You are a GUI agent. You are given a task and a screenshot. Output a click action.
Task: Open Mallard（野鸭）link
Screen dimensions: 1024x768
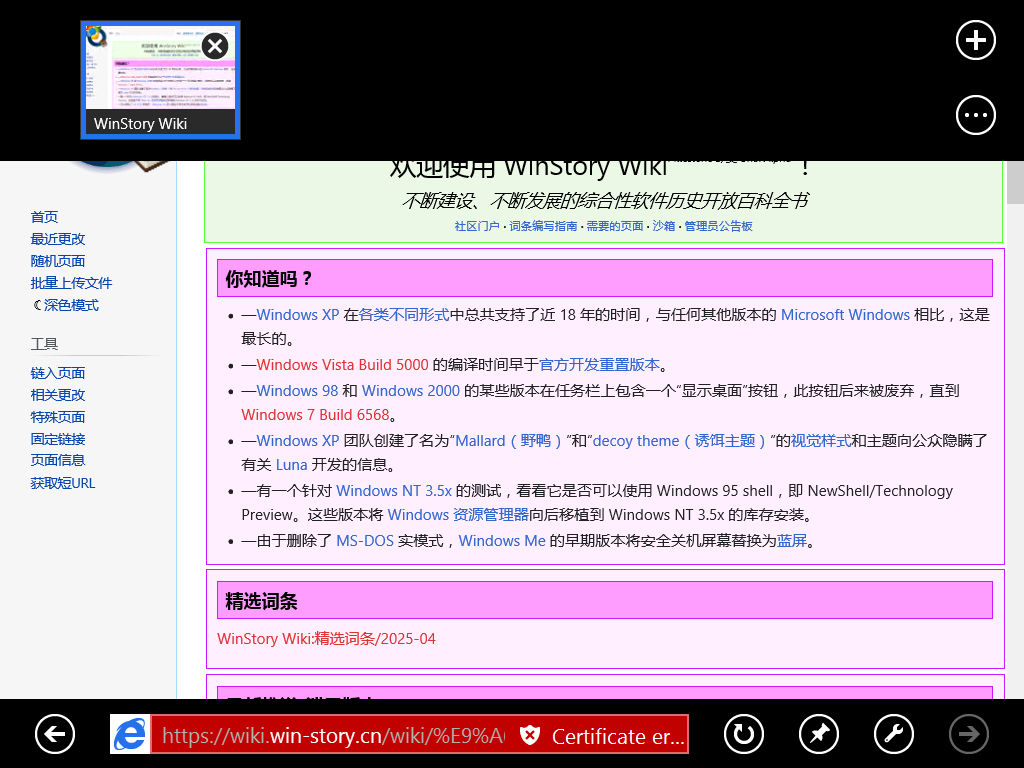click(x=508, y=441)
